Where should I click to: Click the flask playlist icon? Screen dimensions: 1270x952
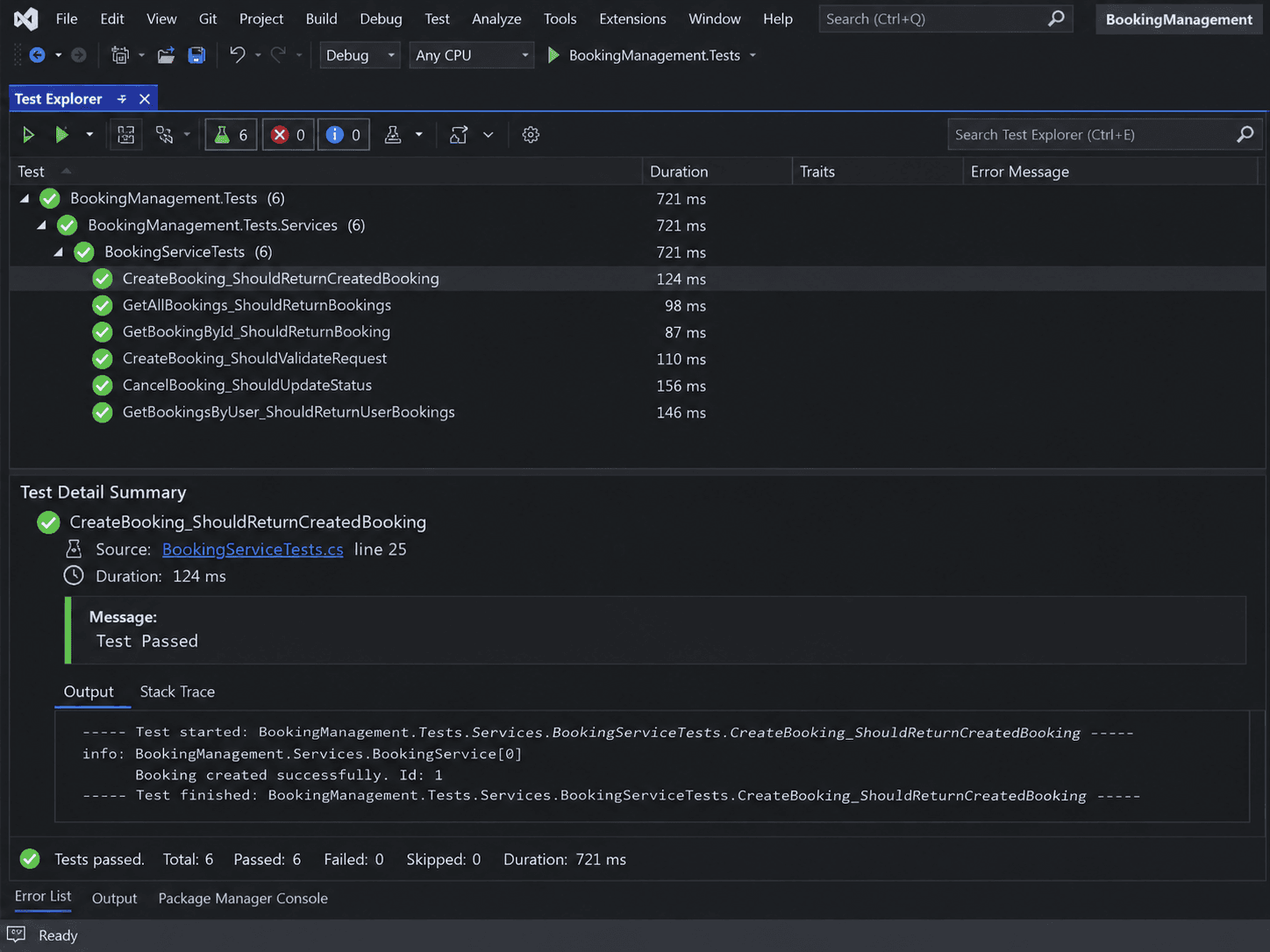point(393,135)
